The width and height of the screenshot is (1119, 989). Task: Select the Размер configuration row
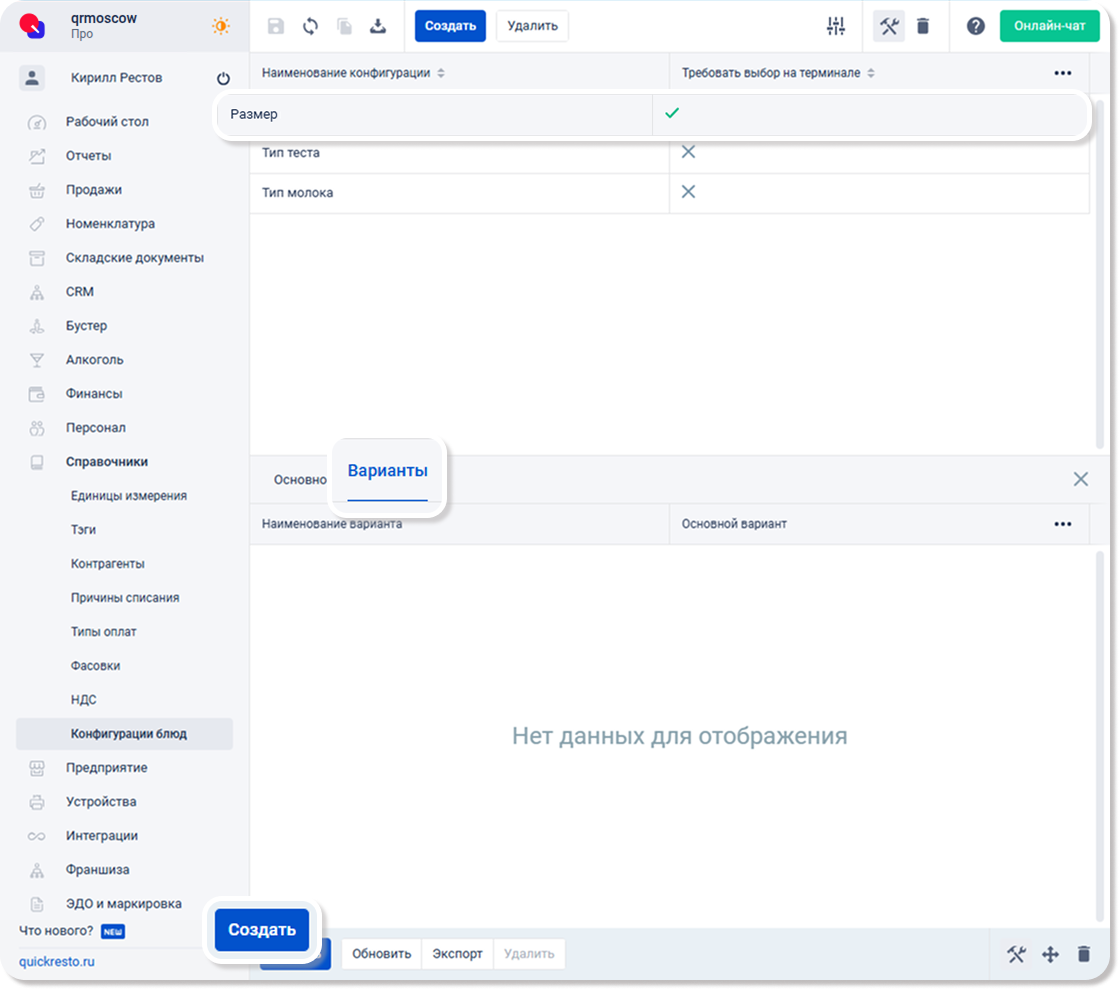click(652, 114)
